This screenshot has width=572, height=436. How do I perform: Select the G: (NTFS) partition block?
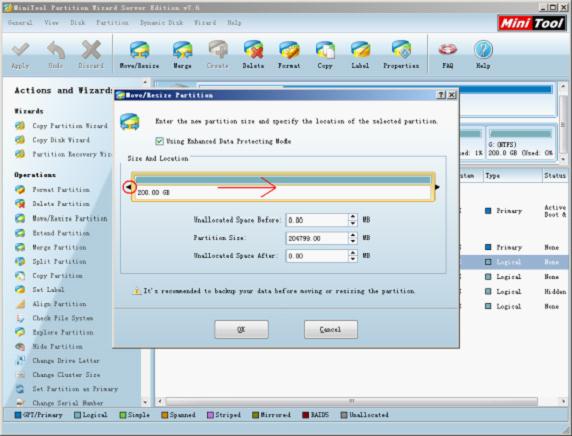click(x=521, y=143)
